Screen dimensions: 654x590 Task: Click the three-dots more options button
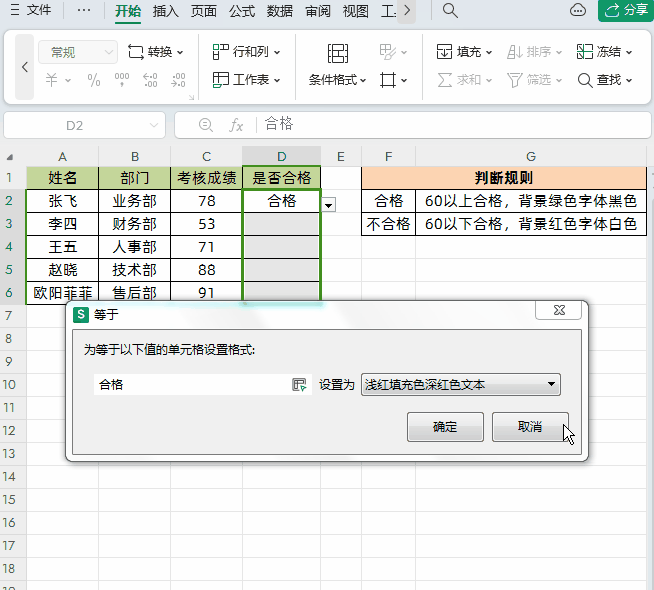click(x=84, y=10)
